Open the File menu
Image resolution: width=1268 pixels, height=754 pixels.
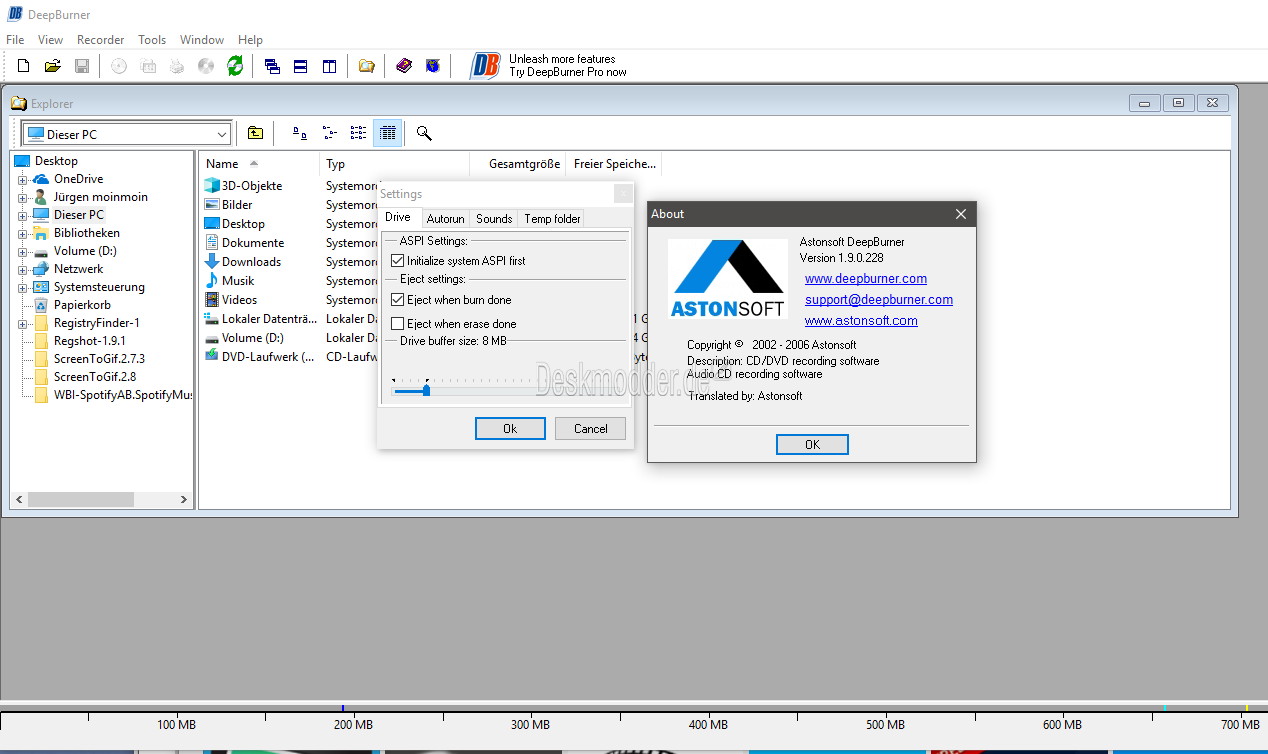15,40
